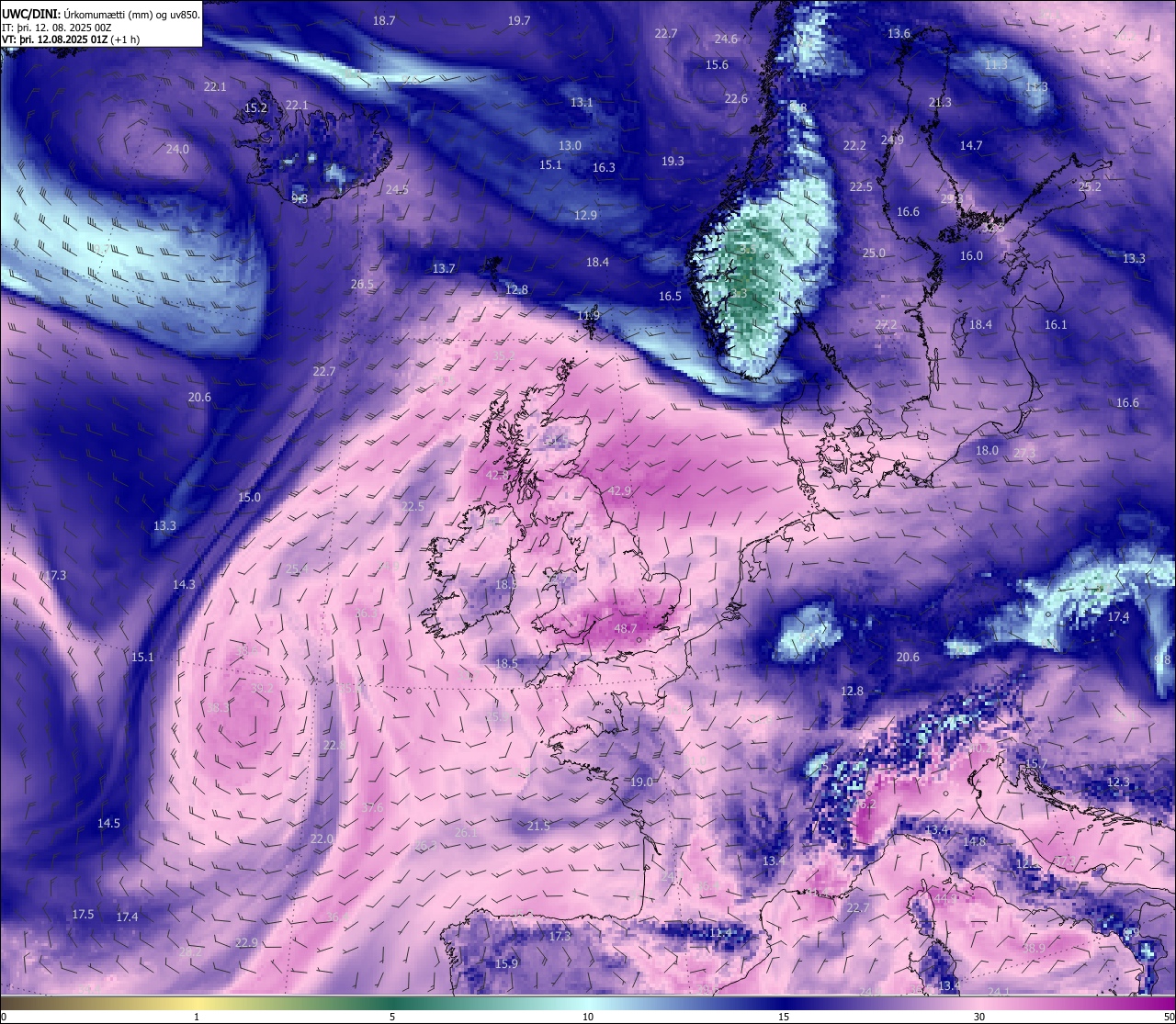The width and height of the screenshot is (1176, 1024).
Task: Click the 24.0 value label
Action: (177, 149)
